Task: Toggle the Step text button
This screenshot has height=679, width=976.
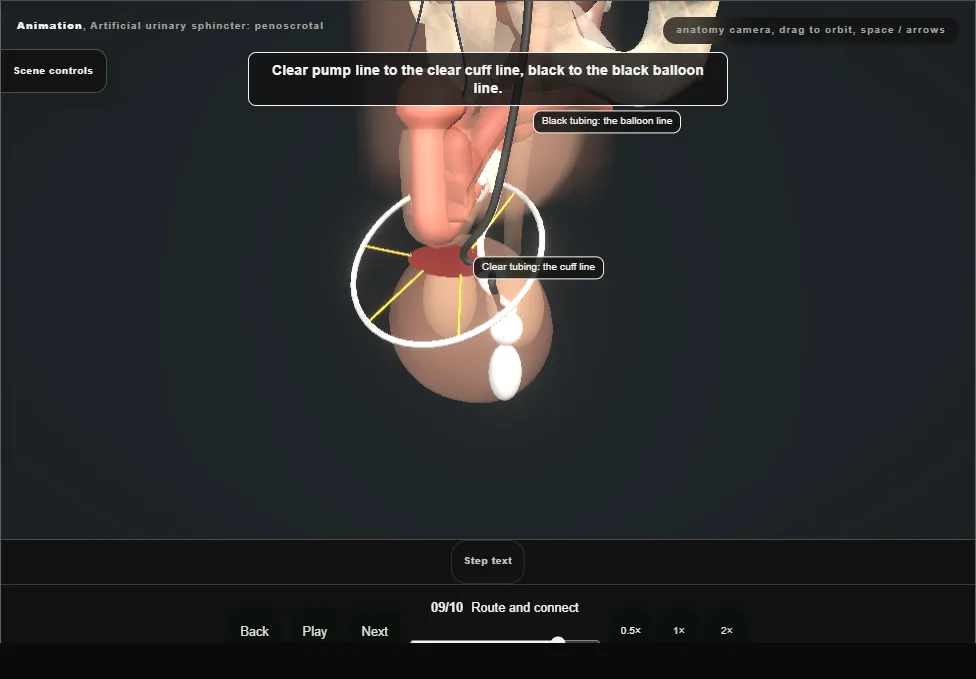Action: (x=488, y=561)
